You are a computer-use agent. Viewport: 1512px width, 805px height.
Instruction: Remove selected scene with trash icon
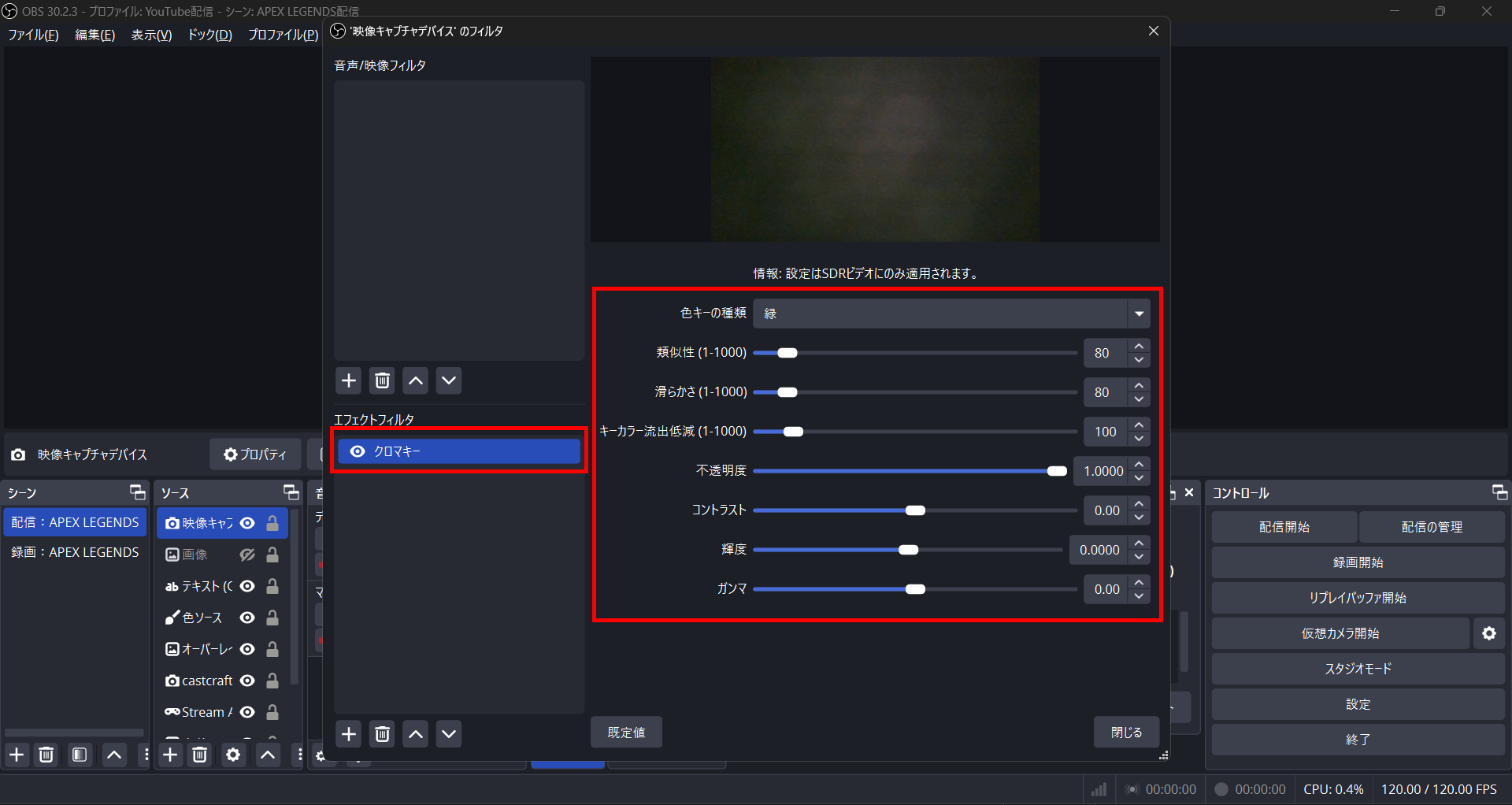coord(46,755)
